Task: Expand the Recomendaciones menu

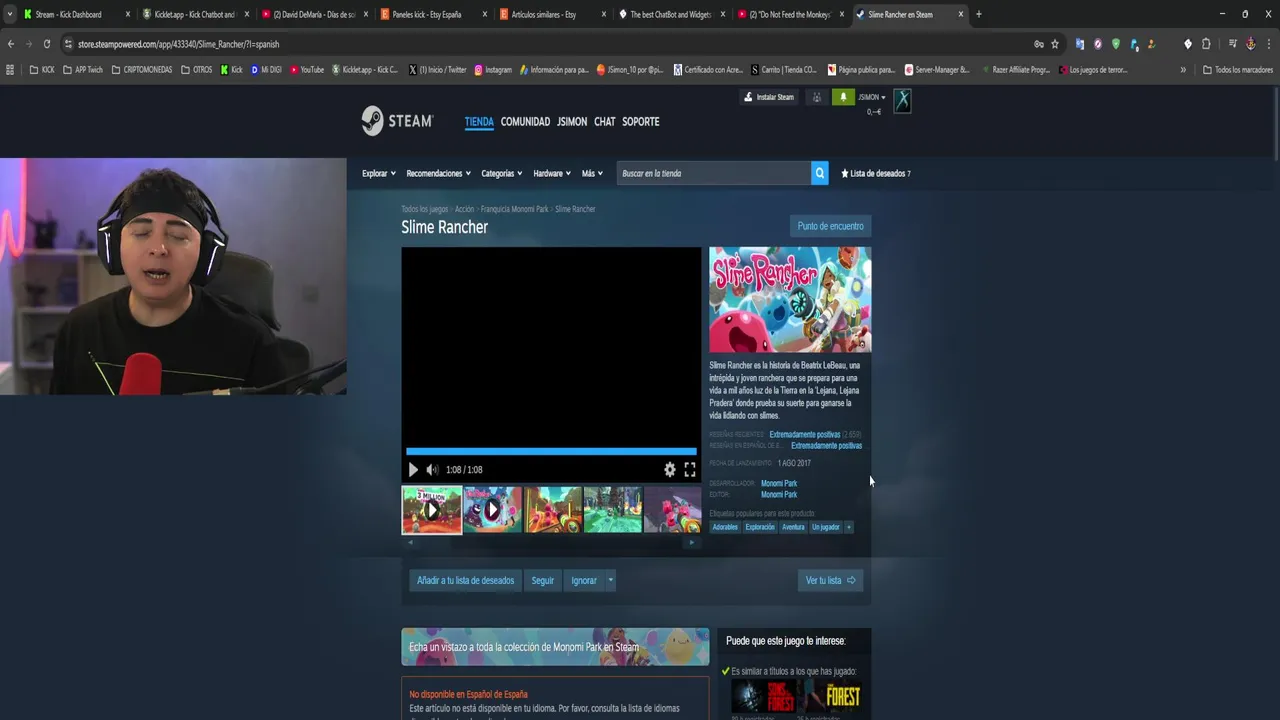Action: [x=438, y=173]
